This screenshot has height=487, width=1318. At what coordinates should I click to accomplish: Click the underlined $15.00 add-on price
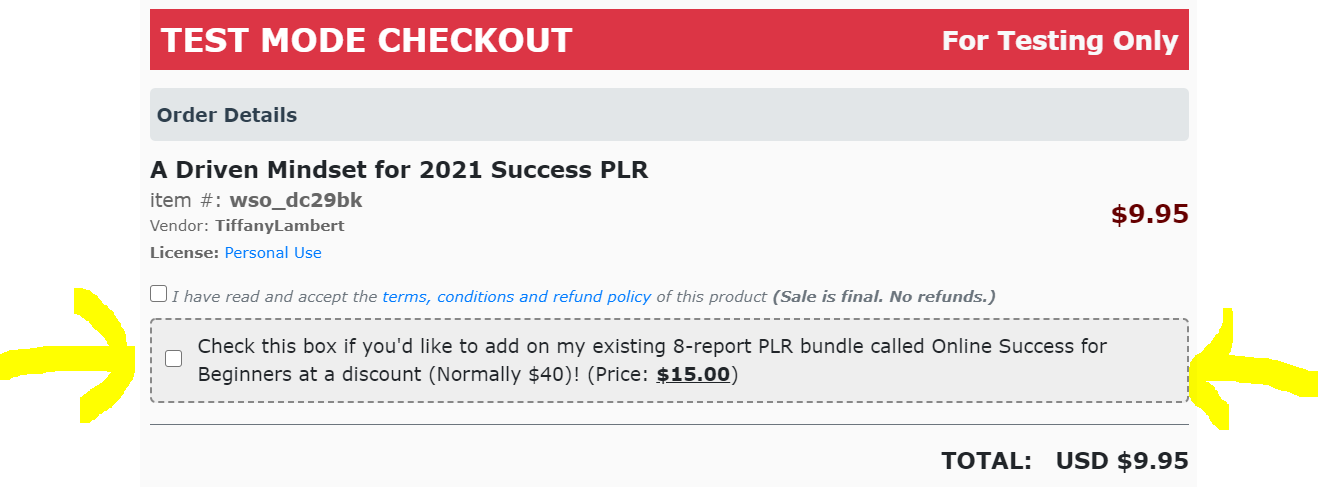click(x=693, y=375)
